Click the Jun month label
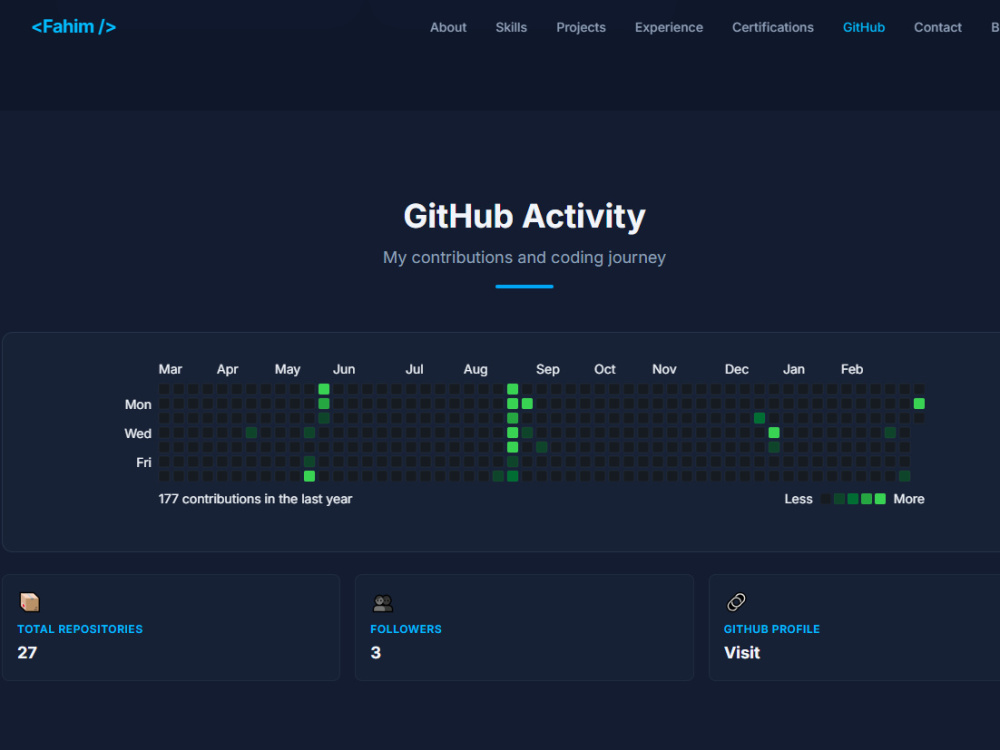 344,369
